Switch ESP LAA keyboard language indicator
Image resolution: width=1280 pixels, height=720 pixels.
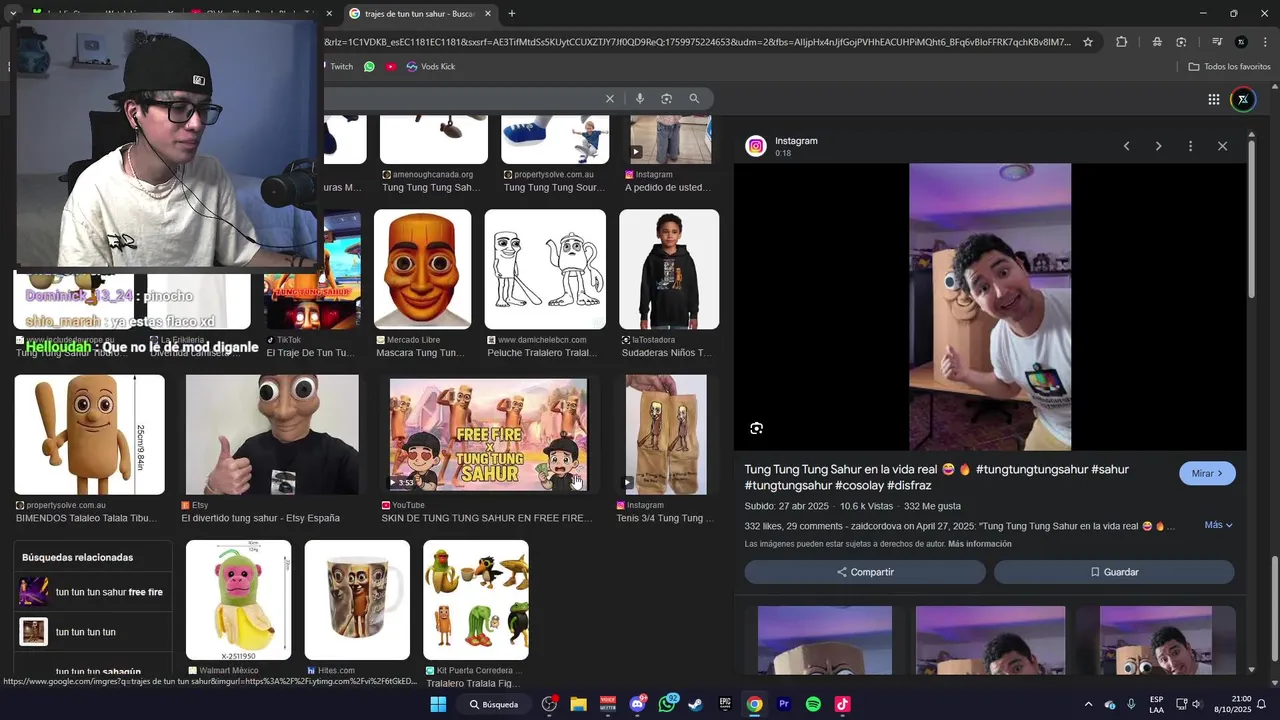(x=1156, y=704)
